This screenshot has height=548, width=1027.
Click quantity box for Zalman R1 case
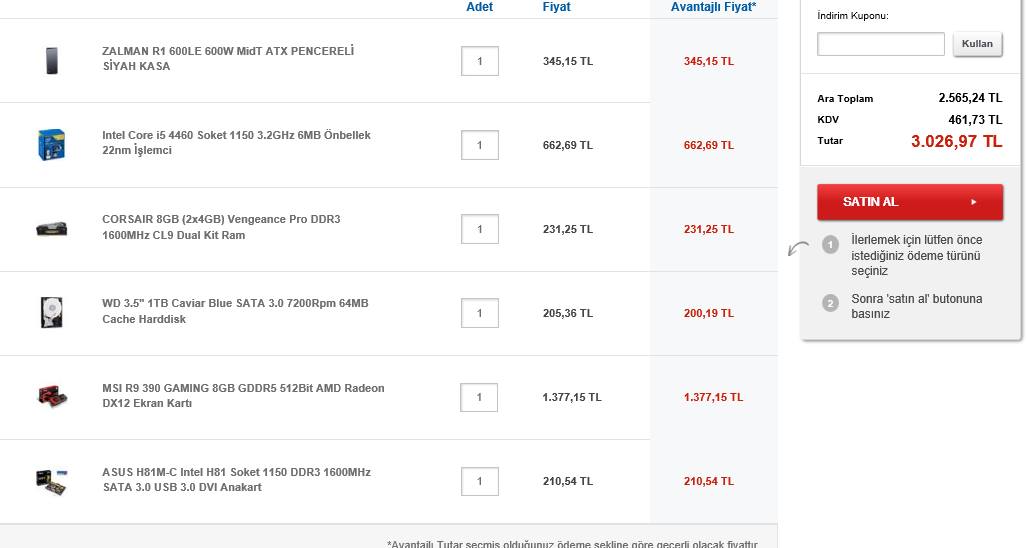480,61
